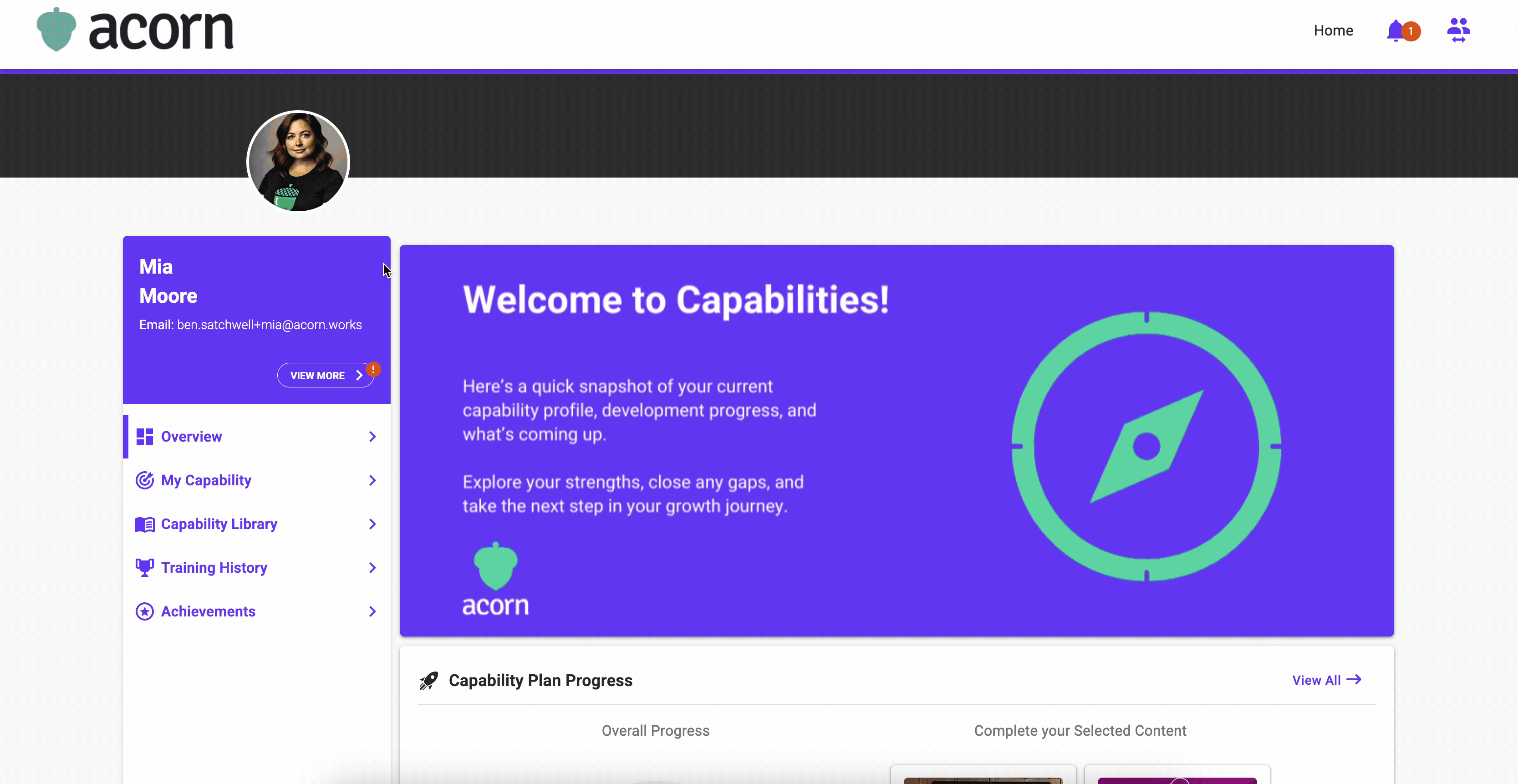
Task: Click the Achievements star badge icon
Action: [x=144, y=611]
